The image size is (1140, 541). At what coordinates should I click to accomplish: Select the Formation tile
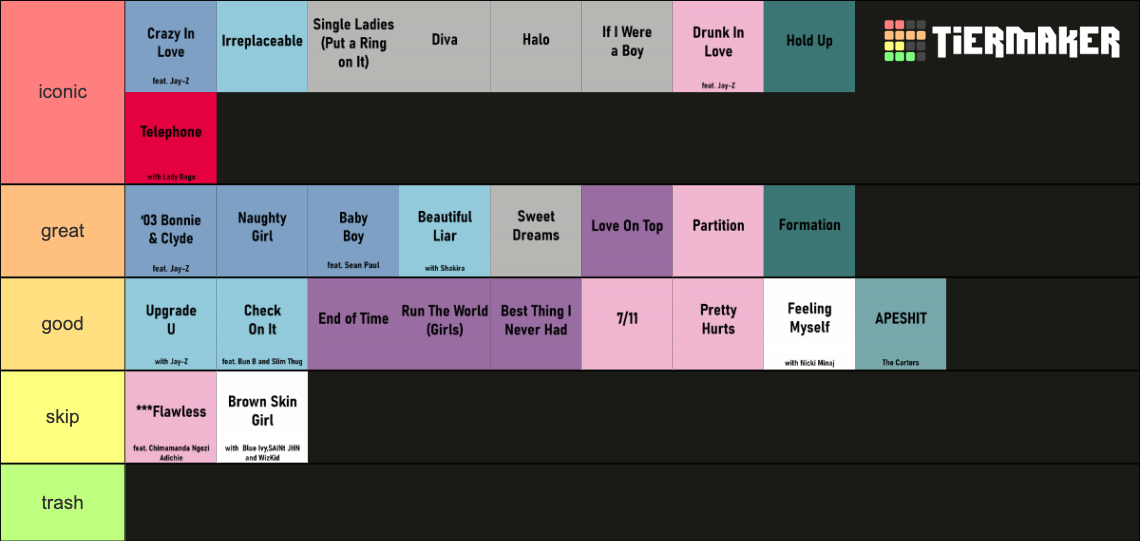[809, 231]
